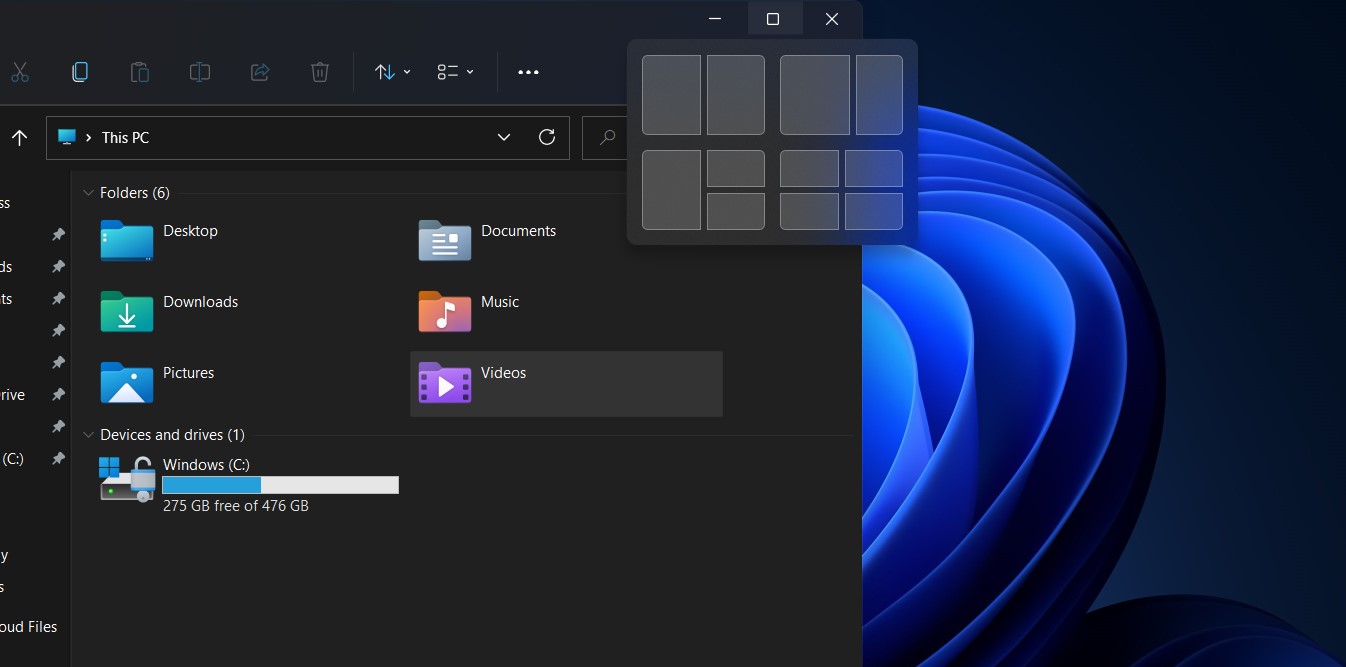Unpin Windows (C:) from Quick access
Screen dimensions: 1346x667
click(x=57, y=458)
